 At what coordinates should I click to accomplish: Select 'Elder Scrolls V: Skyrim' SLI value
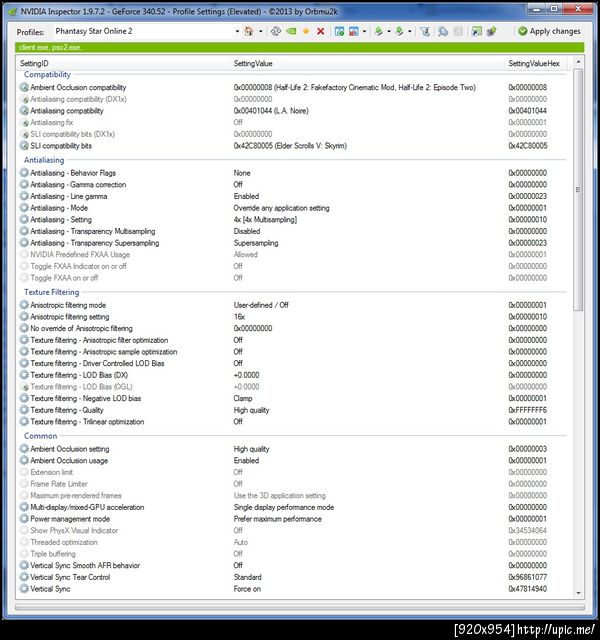pos(290,146)
